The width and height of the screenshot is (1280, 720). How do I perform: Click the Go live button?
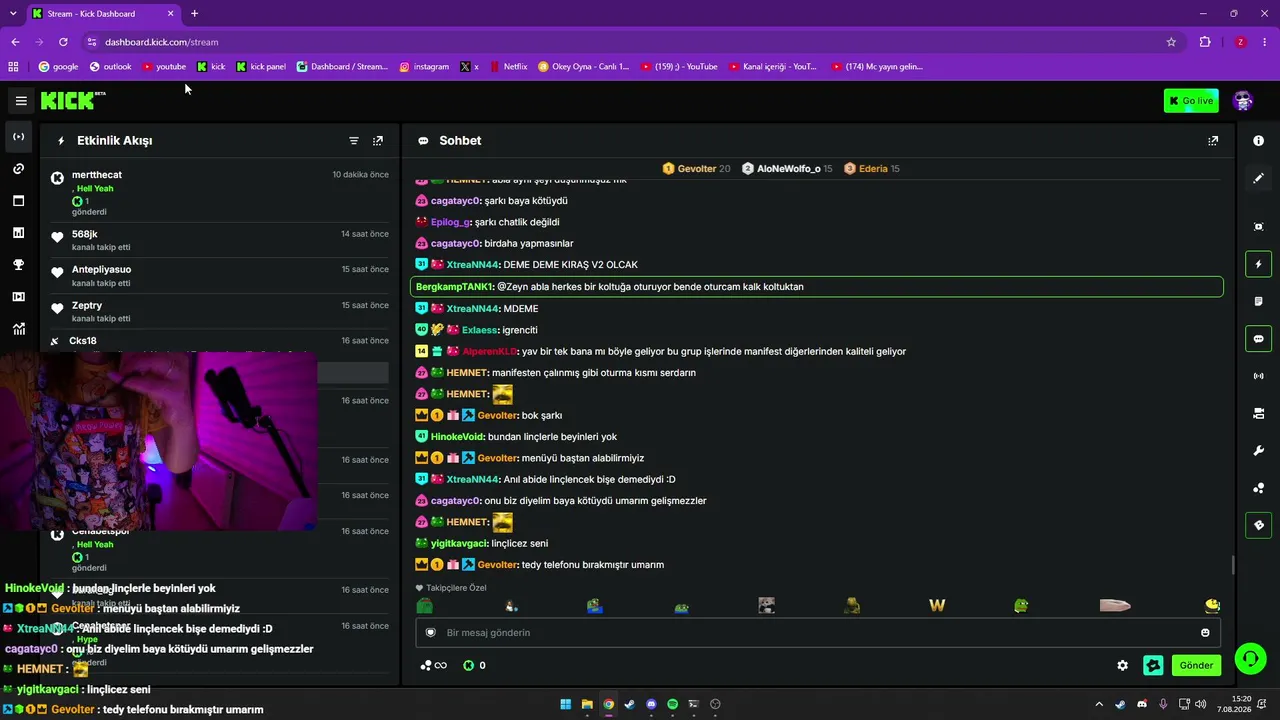coord(1191,101)
